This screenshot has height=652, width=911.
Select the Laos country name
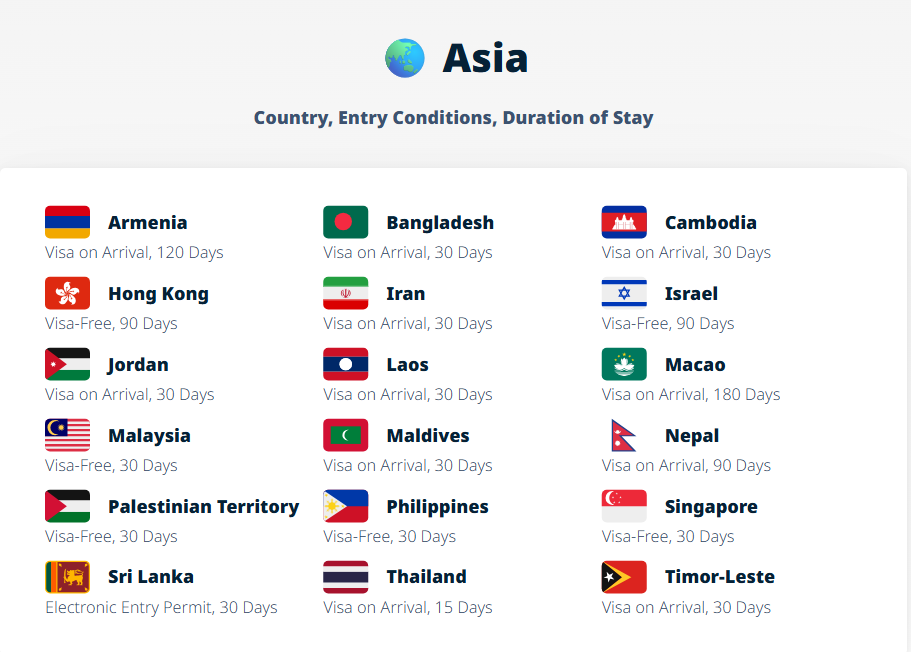[407, 365]
